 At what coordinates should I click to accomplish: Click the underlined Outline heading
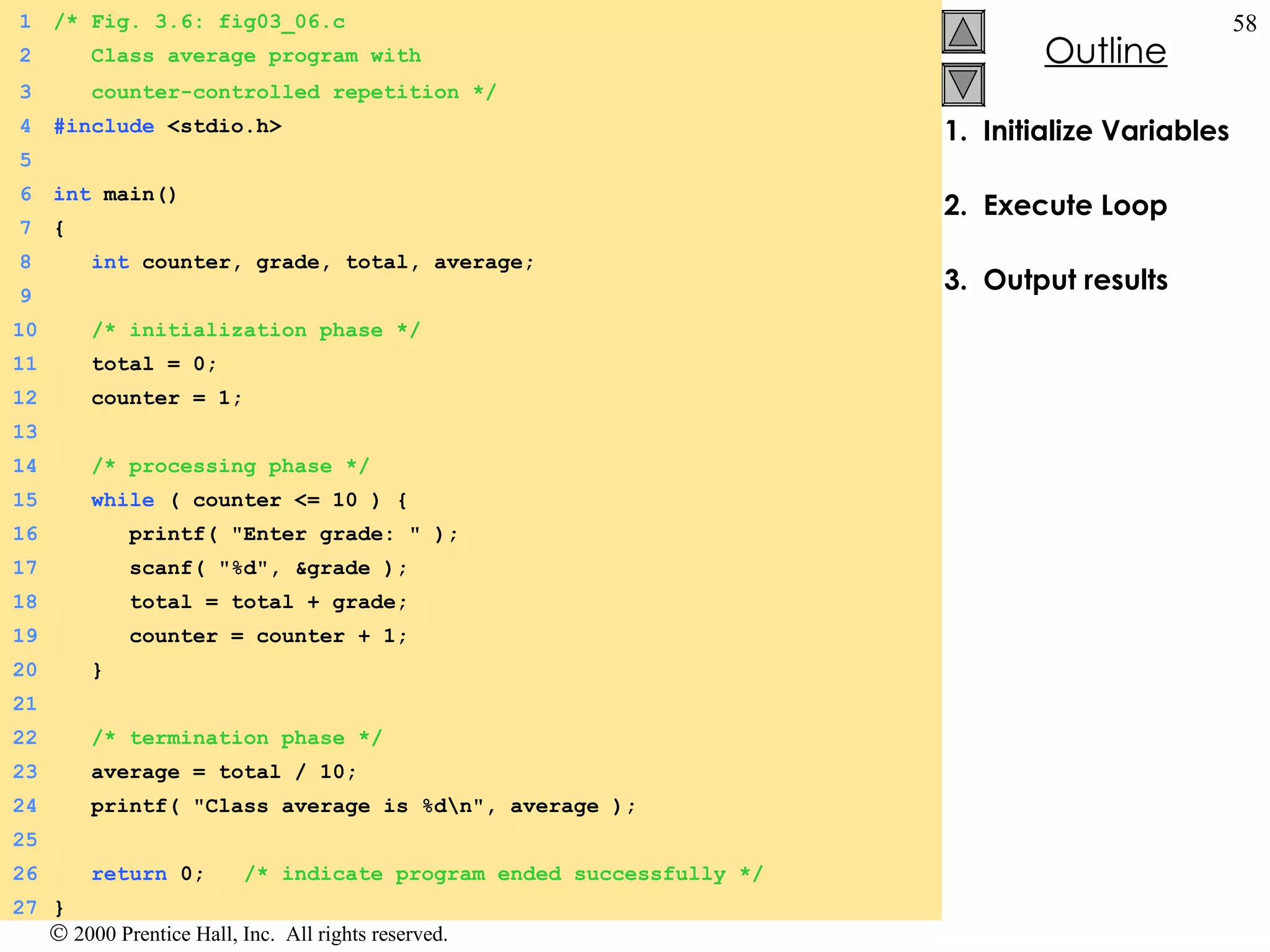point(1106,51)
